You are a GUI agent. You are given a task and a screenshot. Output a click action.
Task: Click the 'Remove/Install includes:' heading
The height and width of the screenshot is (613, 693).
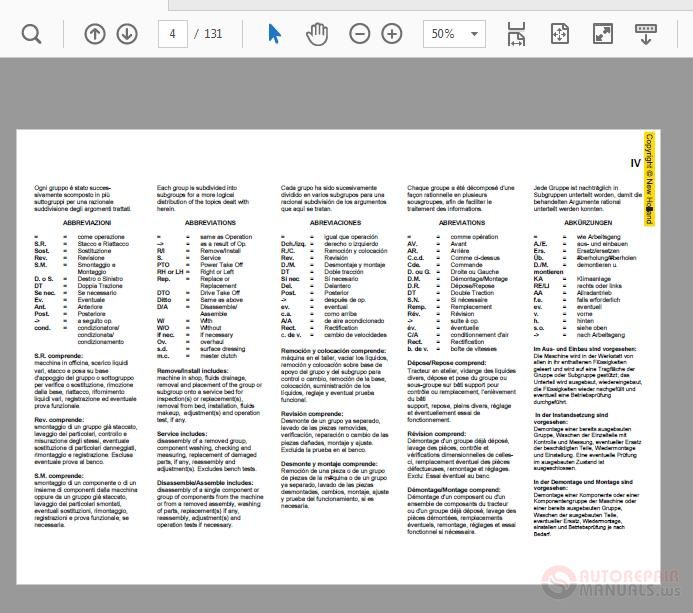click(x=193, y=371)
